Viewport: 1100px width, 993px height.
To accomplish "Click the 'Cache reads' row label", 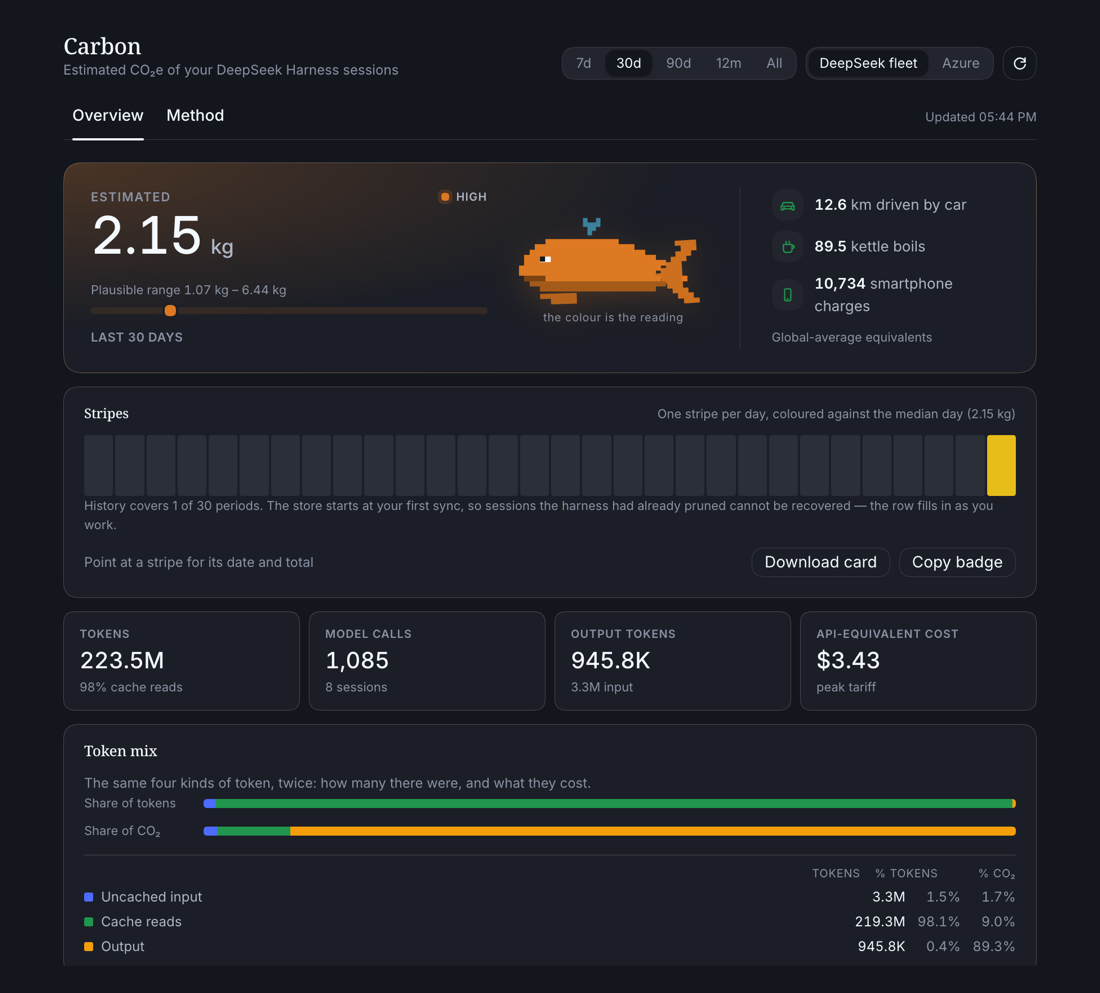I will coord(141,921).
